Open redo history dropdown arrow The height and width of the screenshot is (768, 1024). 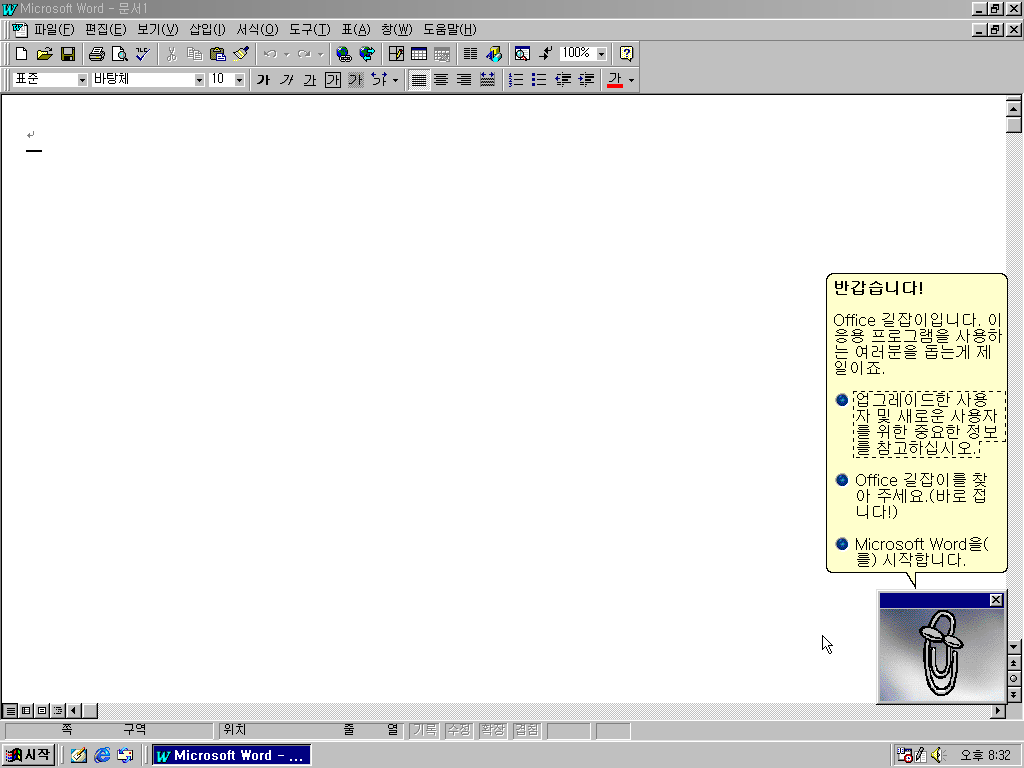click(x=320, y=54)
